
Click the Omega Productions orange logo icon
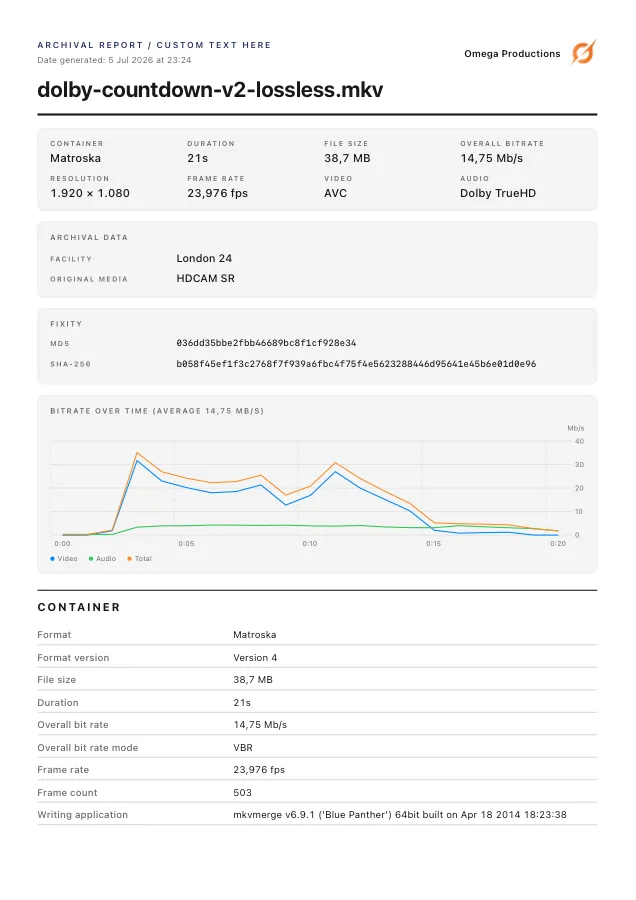click(x=583, y=53)
